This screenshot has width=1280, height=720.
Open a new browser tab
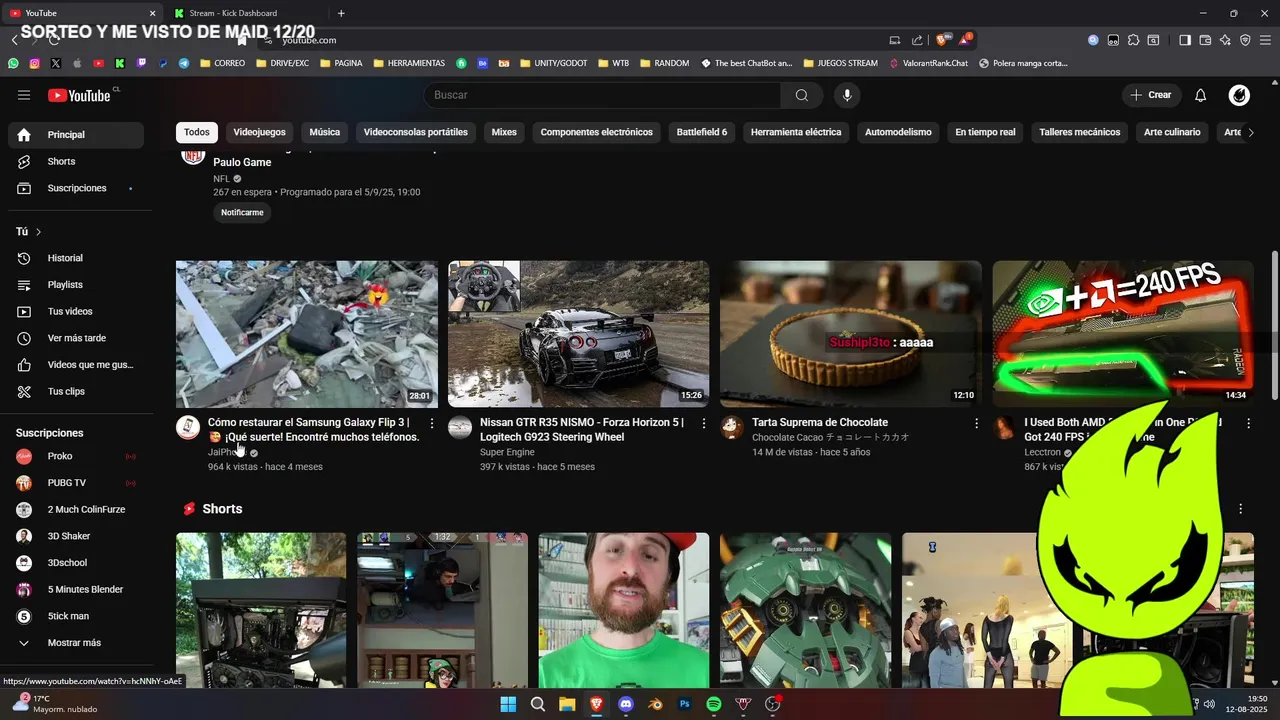point(341,13)
